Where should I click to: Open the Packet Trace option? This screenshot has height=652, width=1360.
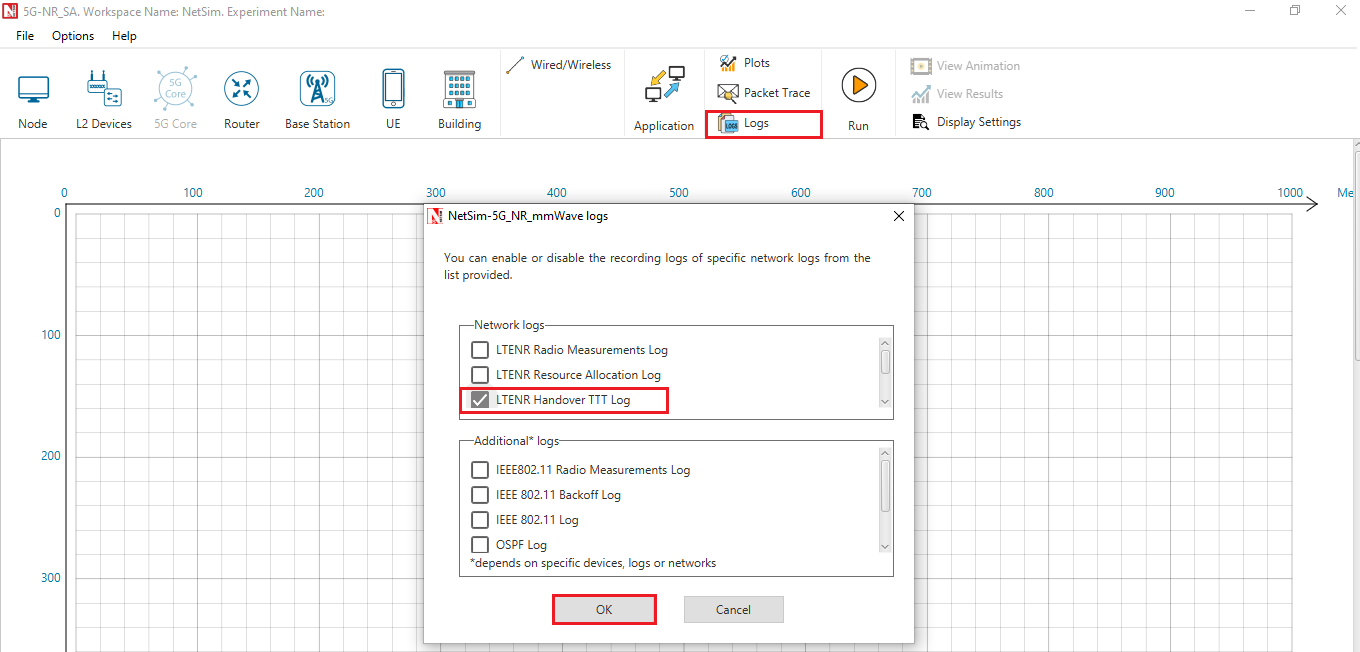click(x=764, y=93)
